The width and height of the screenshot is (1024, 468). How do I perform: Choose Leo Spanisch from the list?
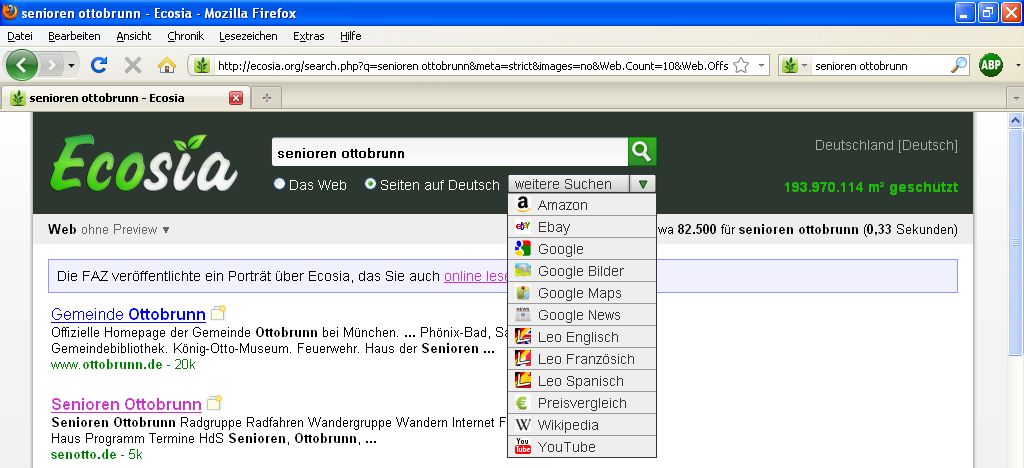[582, 381]
